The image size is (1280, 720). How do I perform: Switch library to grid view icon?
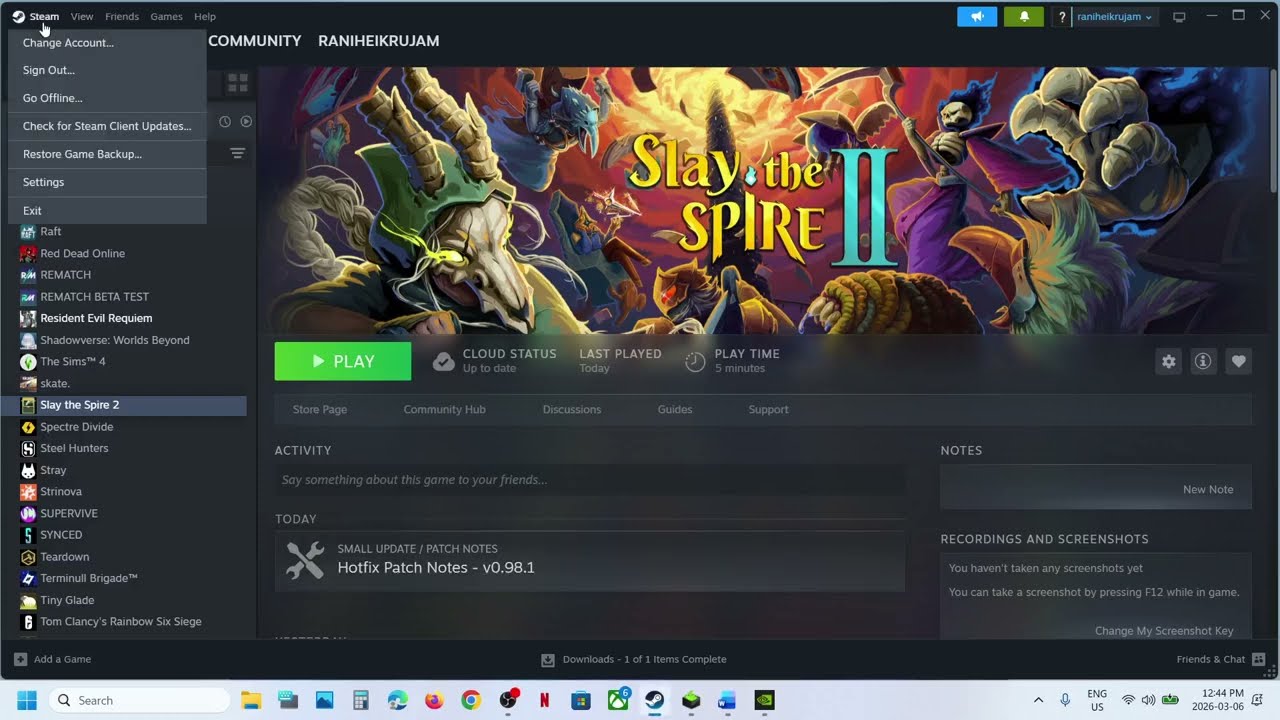237,83
